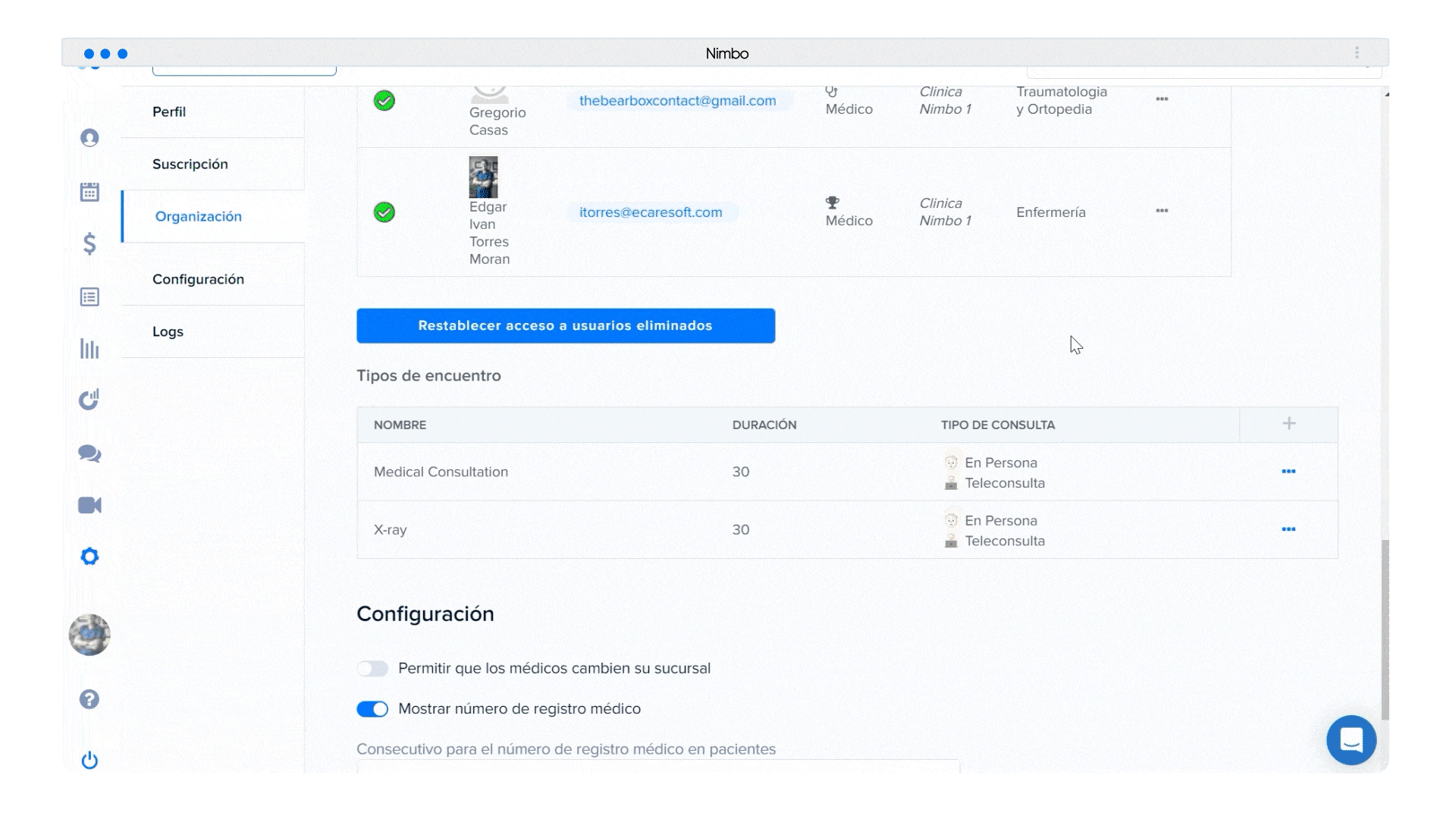Click thebearboxcontact@gmail.com email link
The height and width of the screenshot is (819, 1456).
point(678,101)
